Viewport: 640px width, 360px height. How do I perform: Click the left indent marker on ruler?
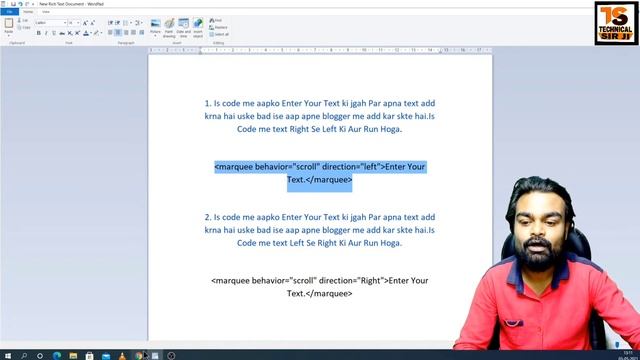(x=200, y=51)
